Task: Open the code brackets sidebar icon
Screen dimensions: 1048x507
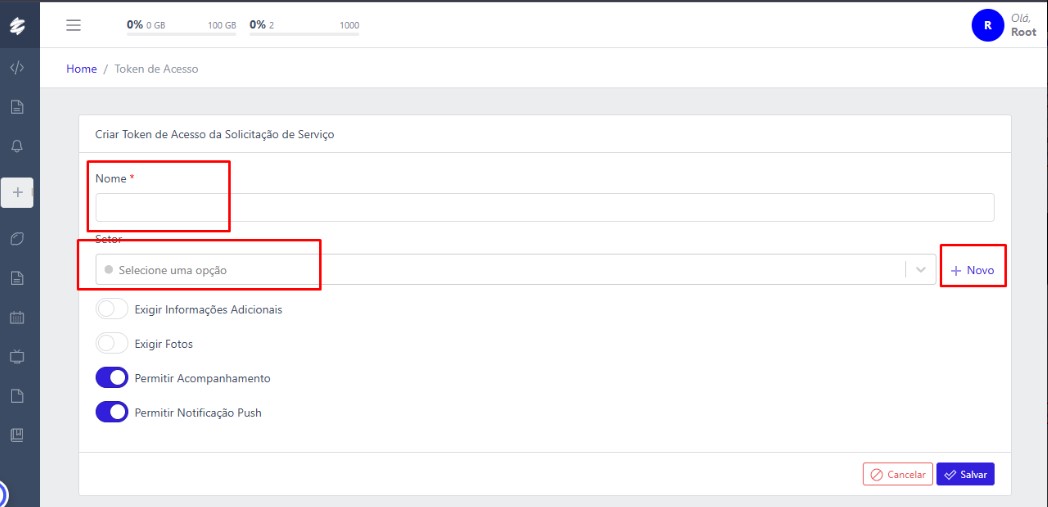Action: click(17, 69)
